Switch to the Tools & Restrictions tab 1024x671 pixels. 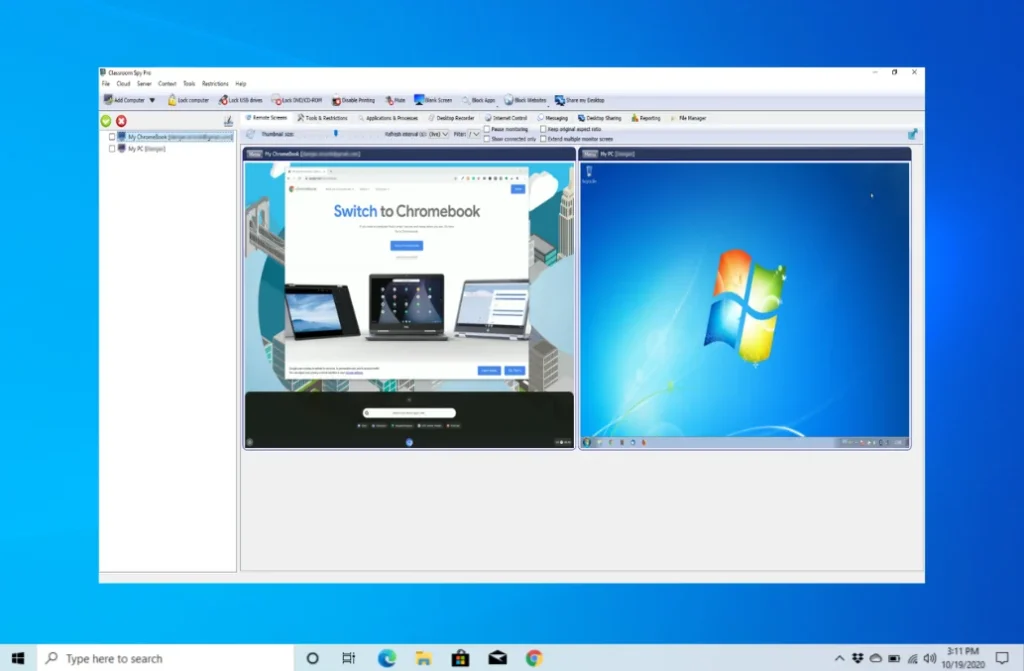tap(321, 118)
